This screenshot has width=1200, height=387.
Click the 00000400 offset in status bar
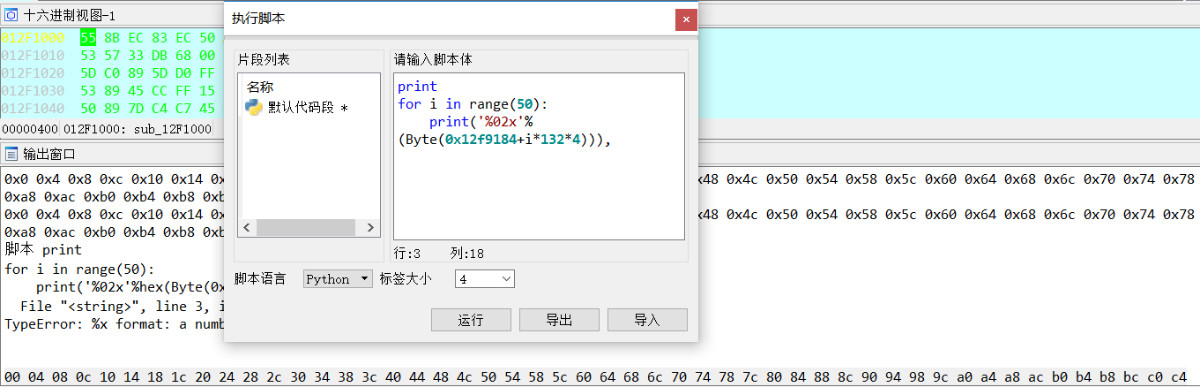click(30, 129)
